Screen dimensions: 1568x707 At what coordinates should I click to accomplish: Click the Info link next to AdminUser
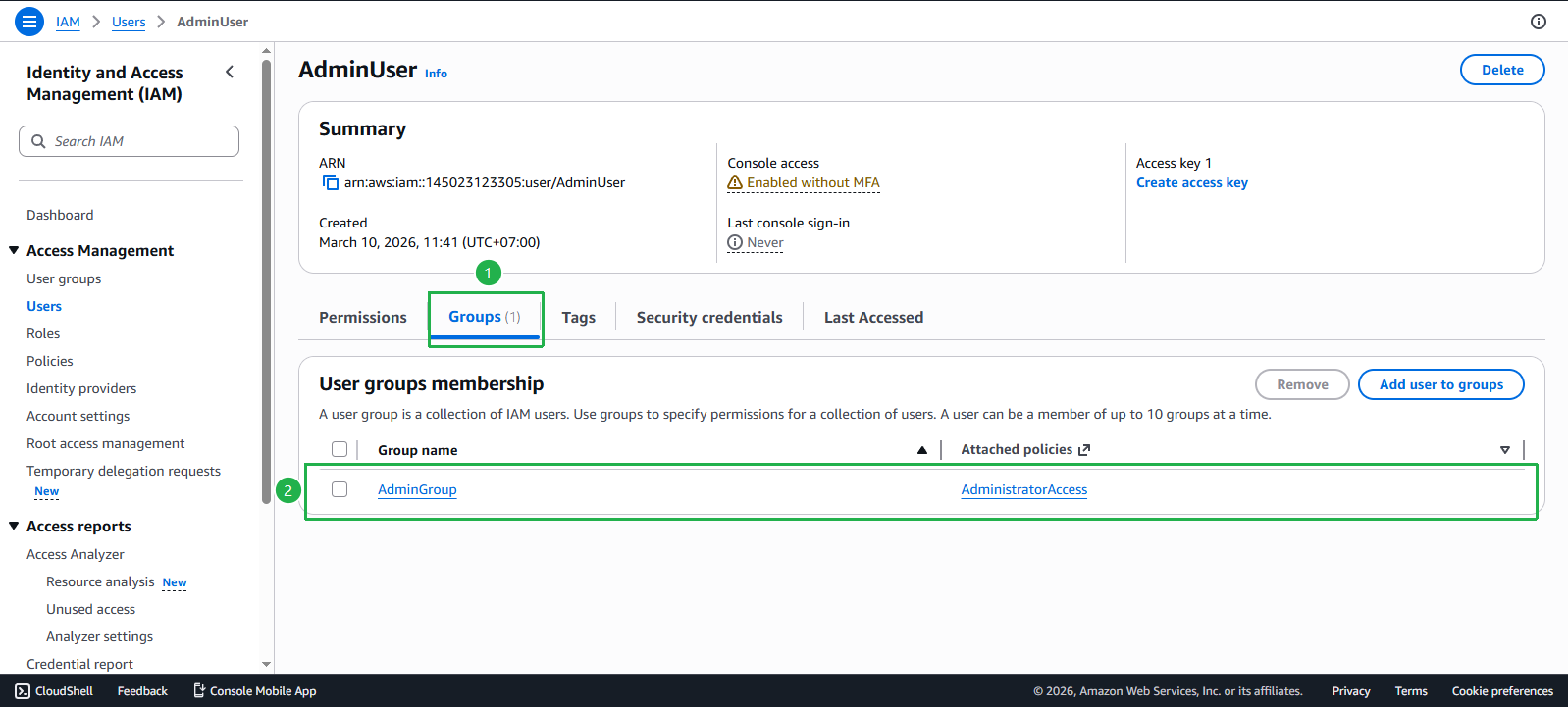pos(436,74)
